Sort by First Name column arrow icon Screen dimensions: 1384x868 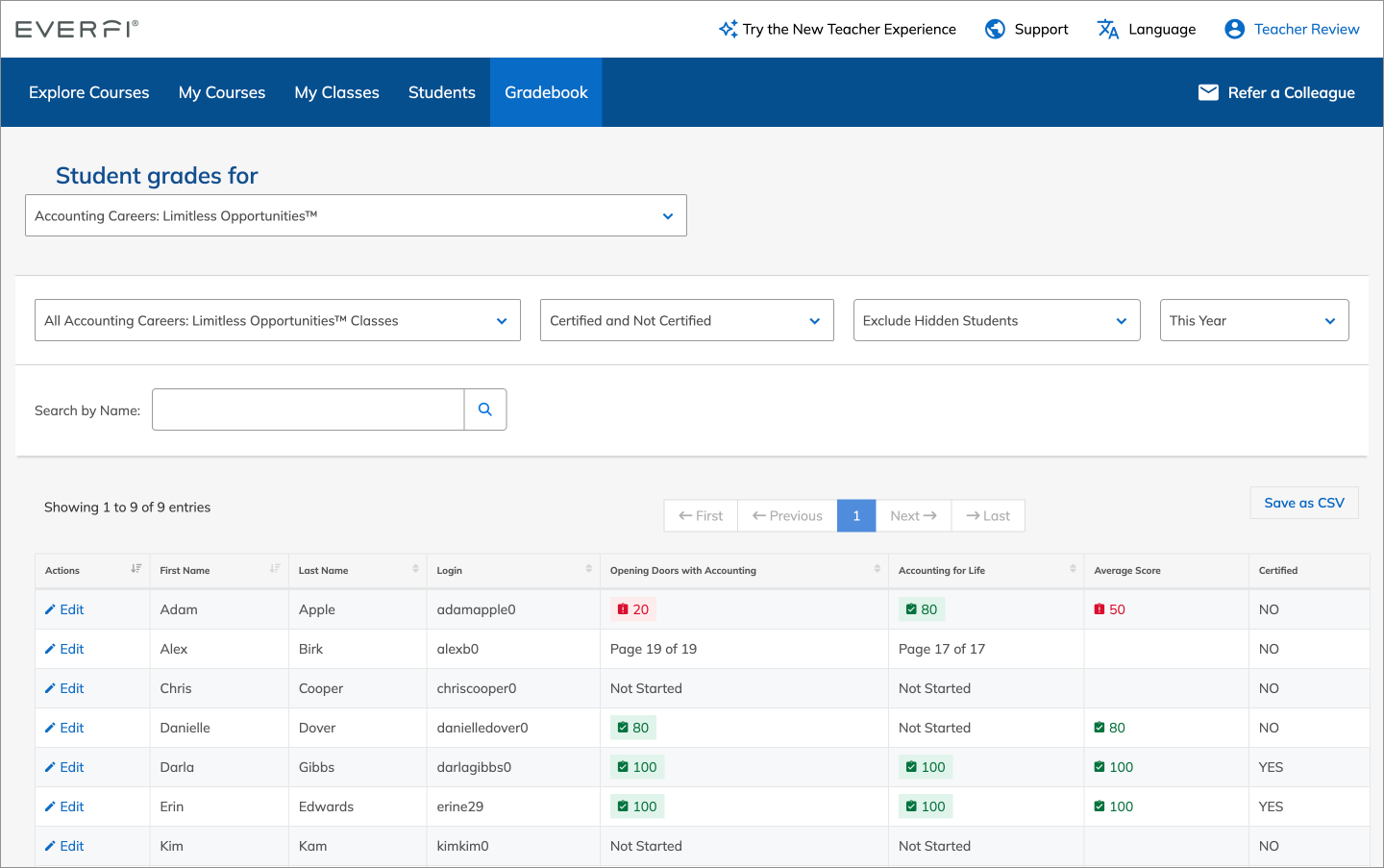coord(275,569)
